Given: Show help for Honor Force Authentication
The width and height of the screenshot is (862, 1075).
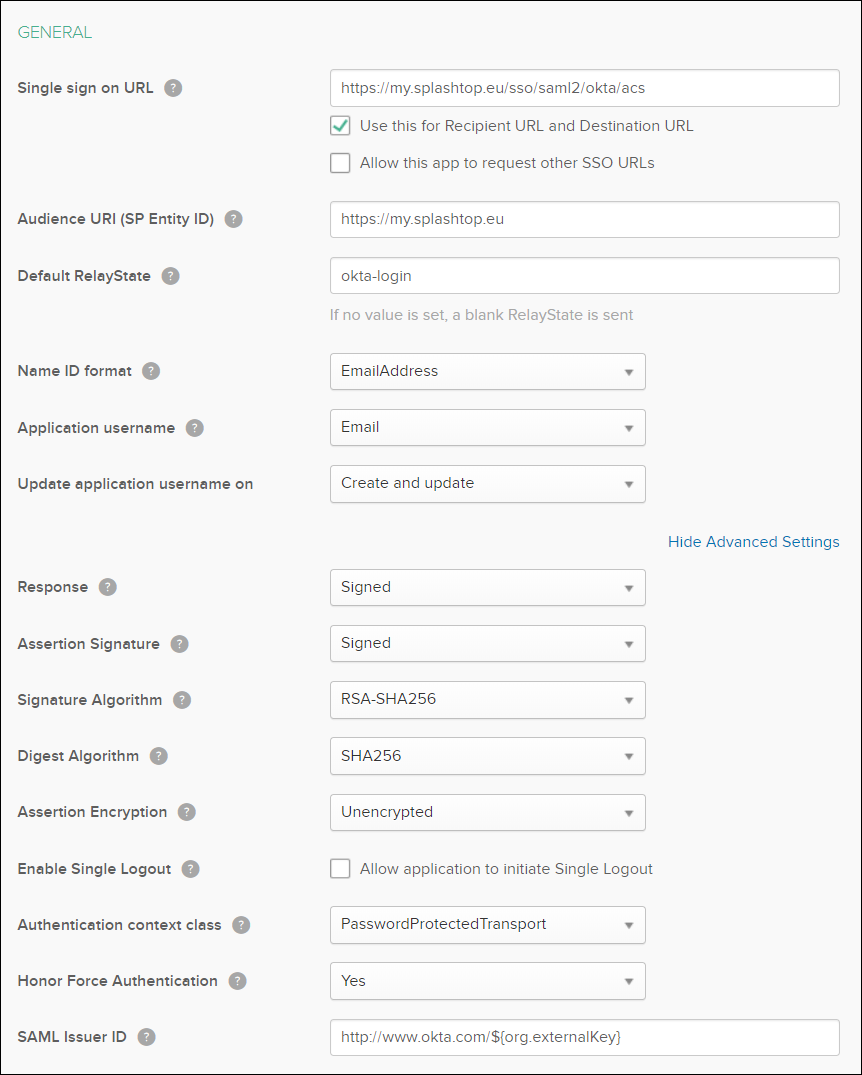Looking at the screenshot, I should tap(237, 981).
